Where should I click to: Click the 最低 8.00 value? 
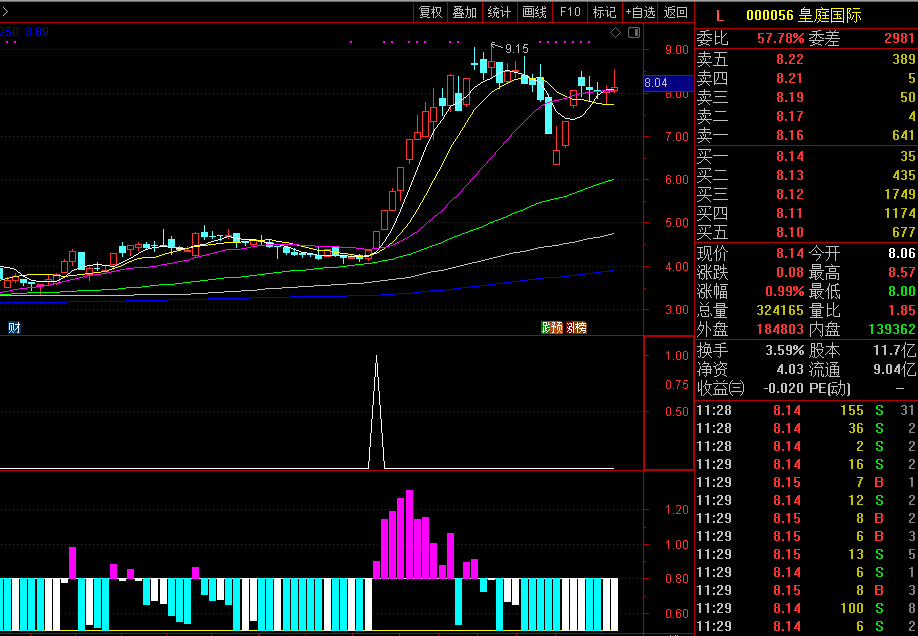(x=902, y=291)
